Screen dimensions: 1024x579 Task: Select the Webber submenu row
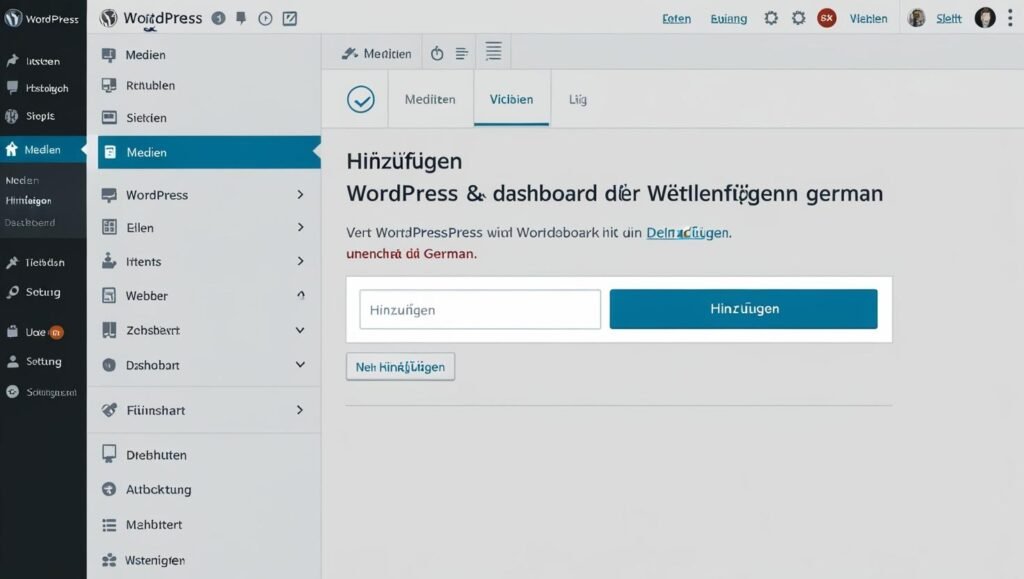point(204,296)
